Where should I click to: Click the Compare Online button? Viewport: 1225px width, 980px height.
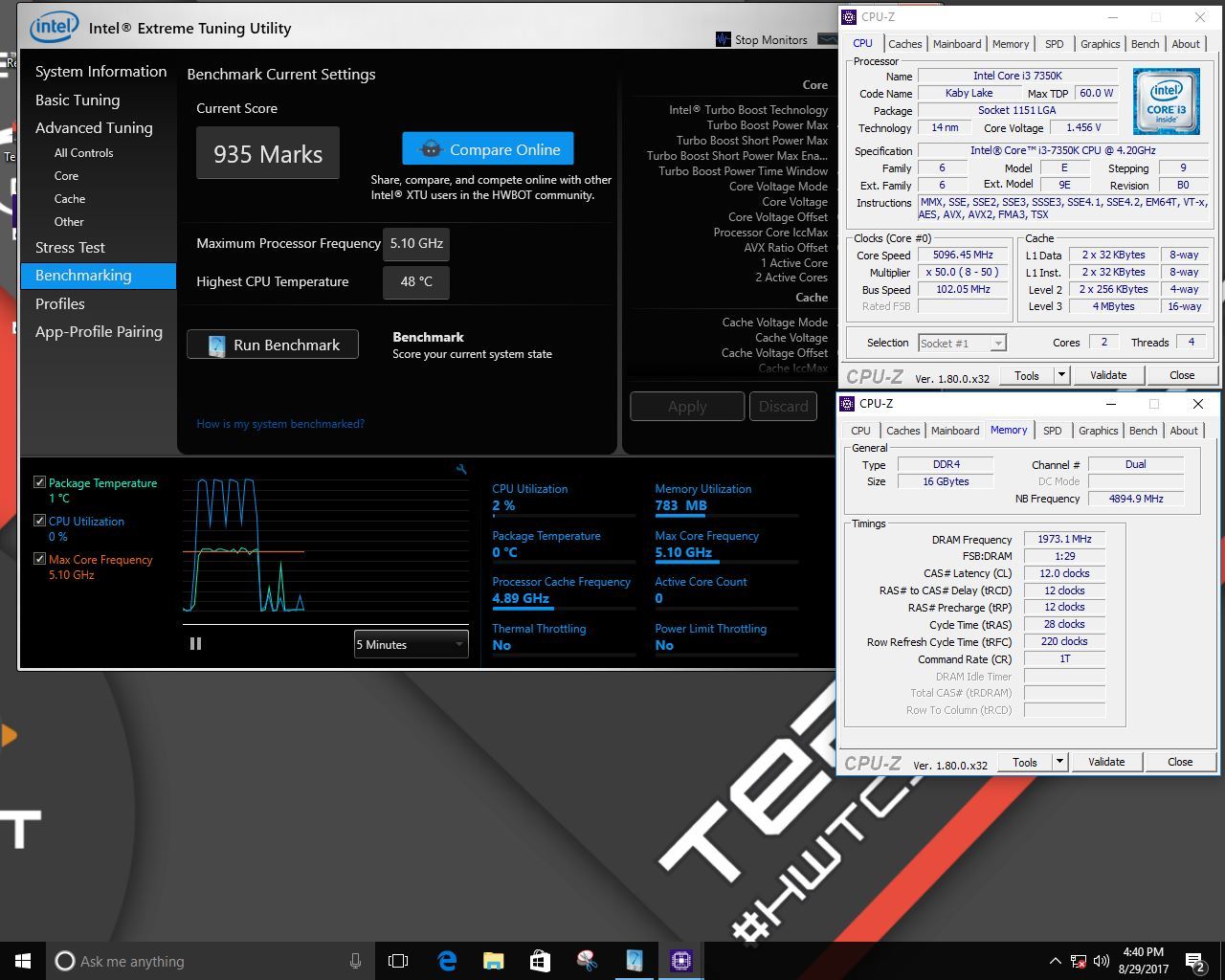(488, 149)
